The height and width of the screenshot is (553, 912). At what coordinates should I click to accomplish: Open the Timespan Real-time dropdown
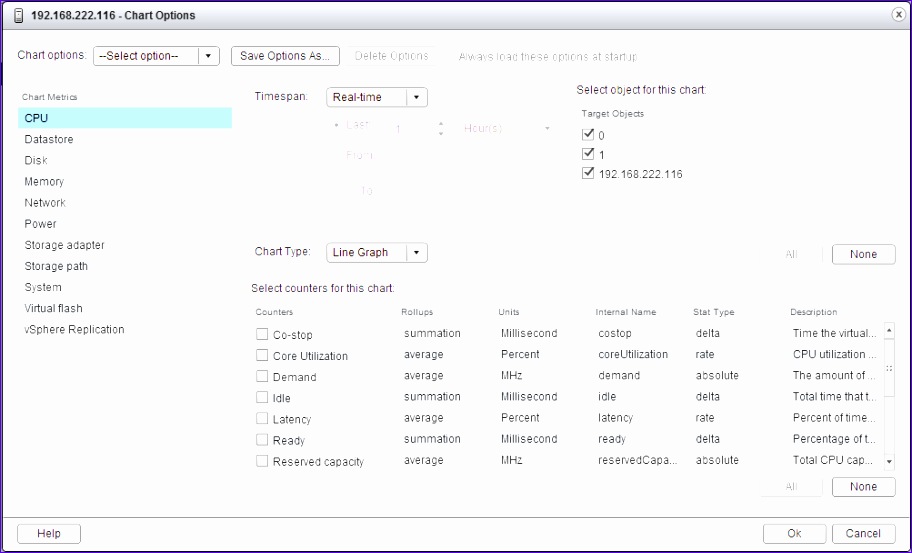coord(377,97)
